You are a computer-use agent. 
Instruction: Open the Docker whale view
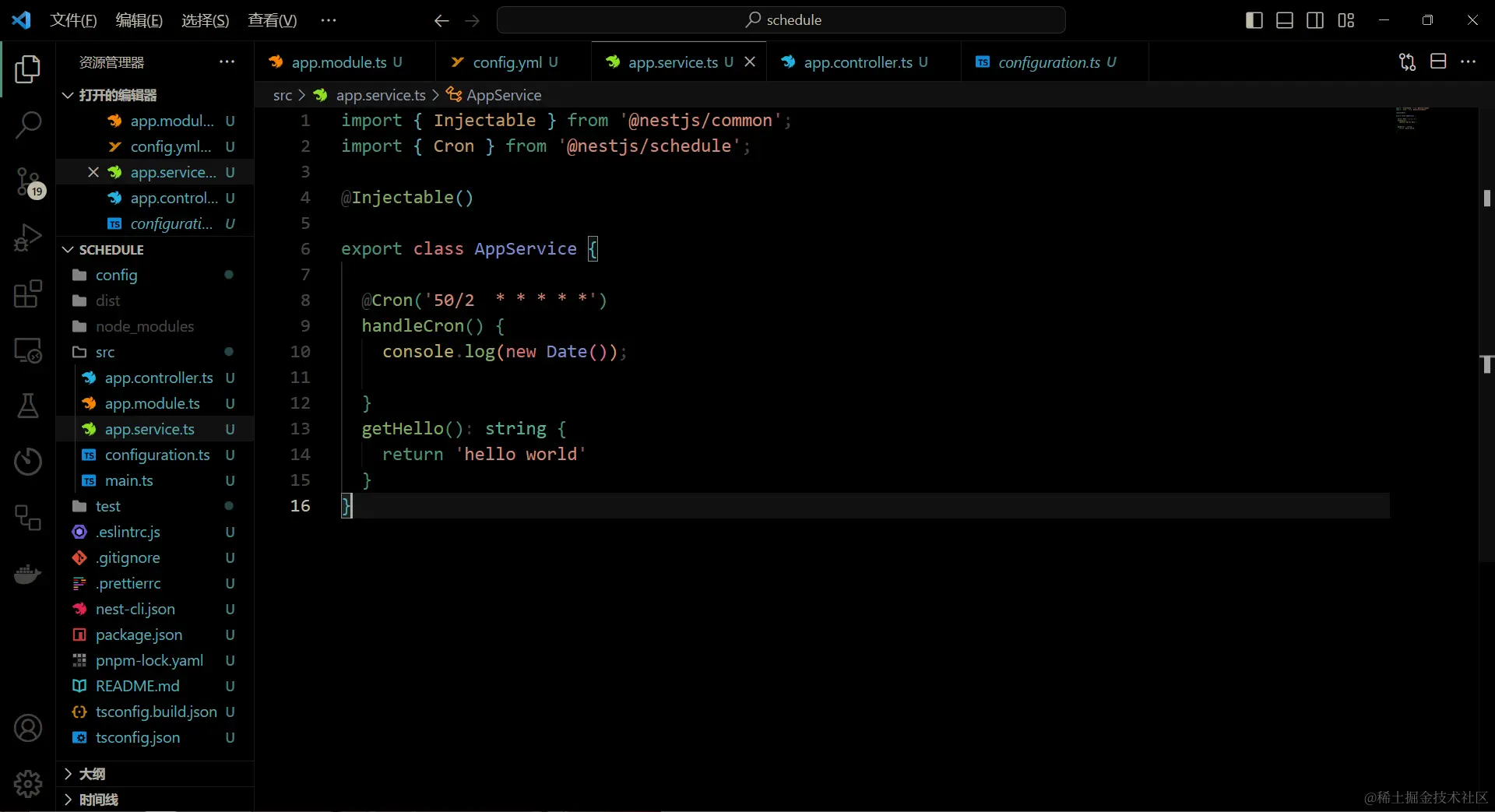28,575
